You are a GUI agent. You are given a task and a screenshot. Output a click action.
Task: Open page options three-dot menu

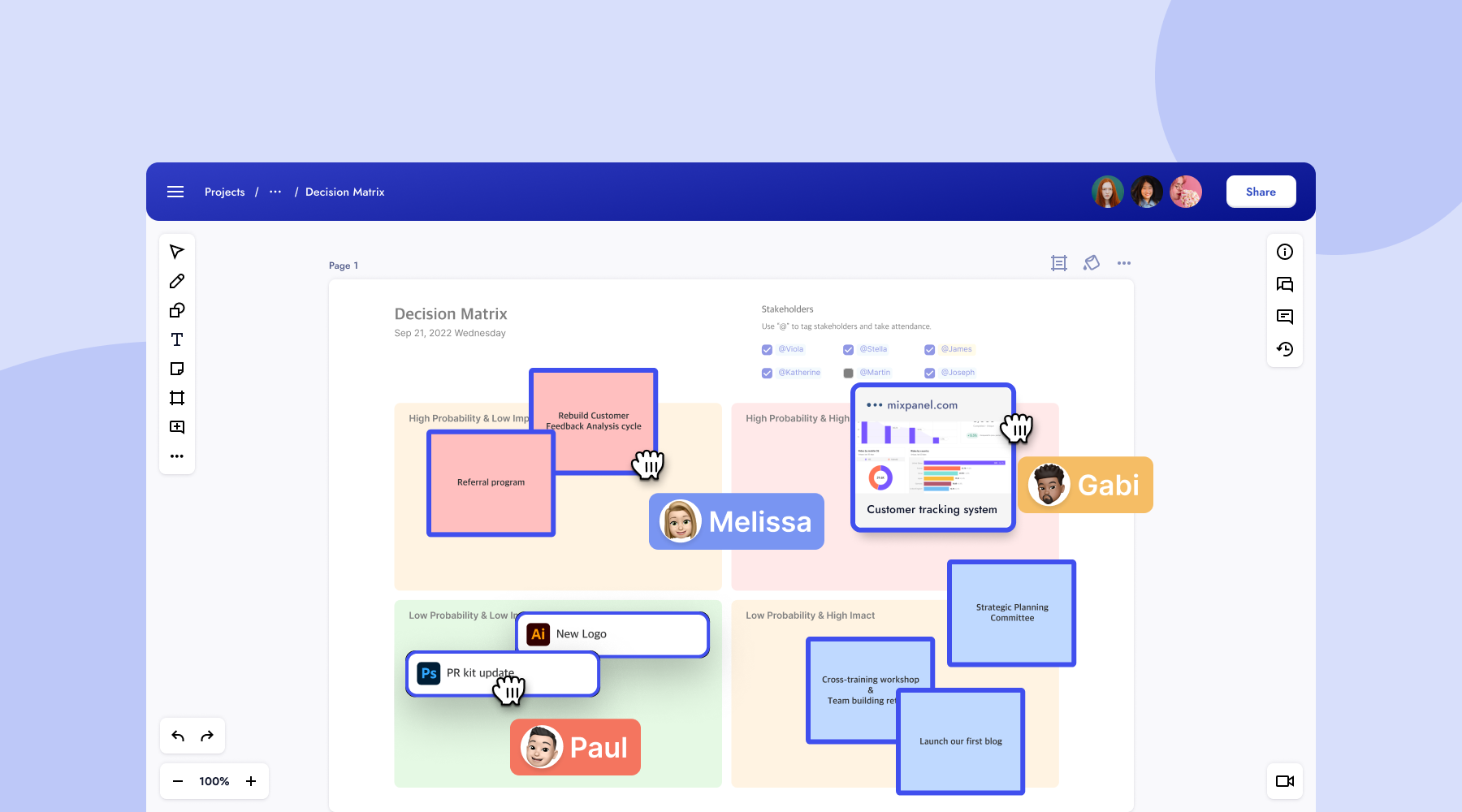coord(1124,263)
